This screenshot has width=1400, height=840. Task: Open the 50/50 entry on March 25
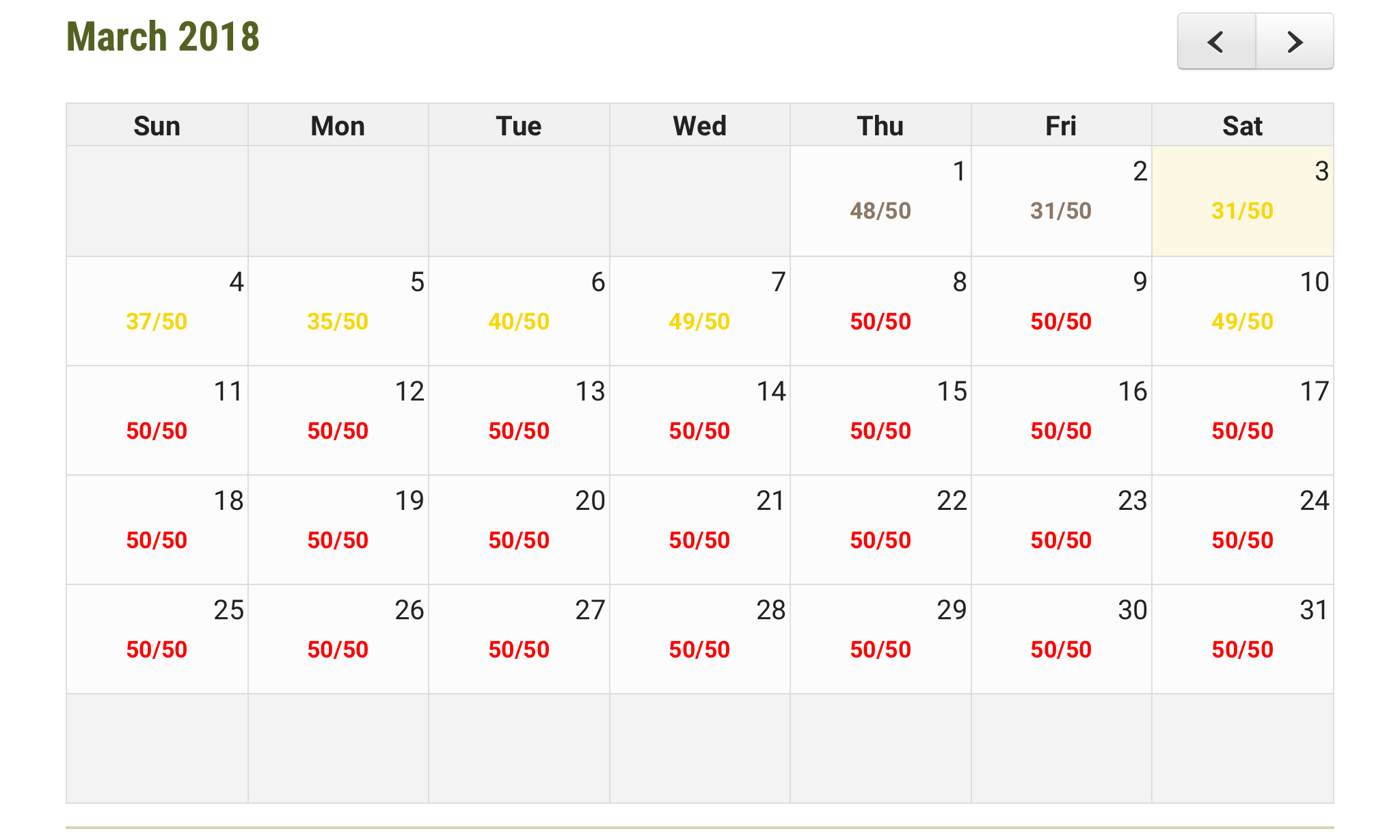click(x=157, y=650)
